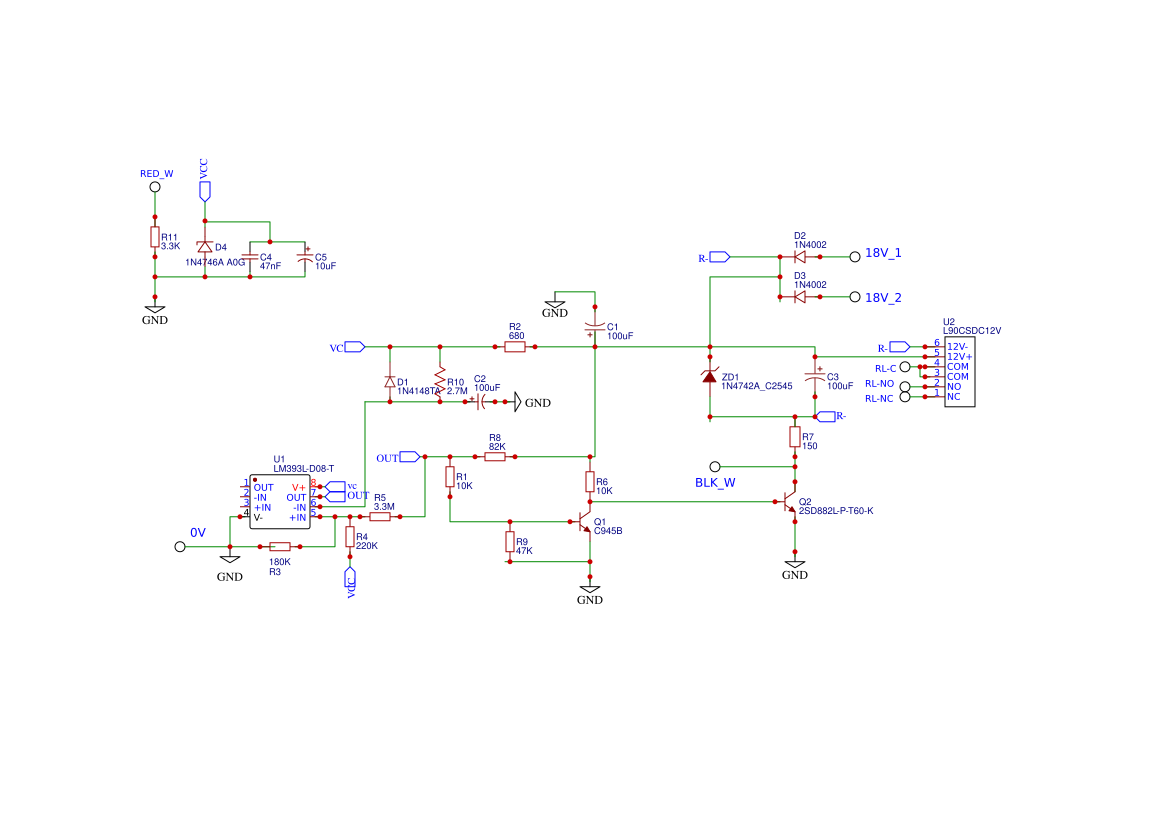
Task: Click the "2SD882L-P-T60-K" part label
Action: pos(836,512)
